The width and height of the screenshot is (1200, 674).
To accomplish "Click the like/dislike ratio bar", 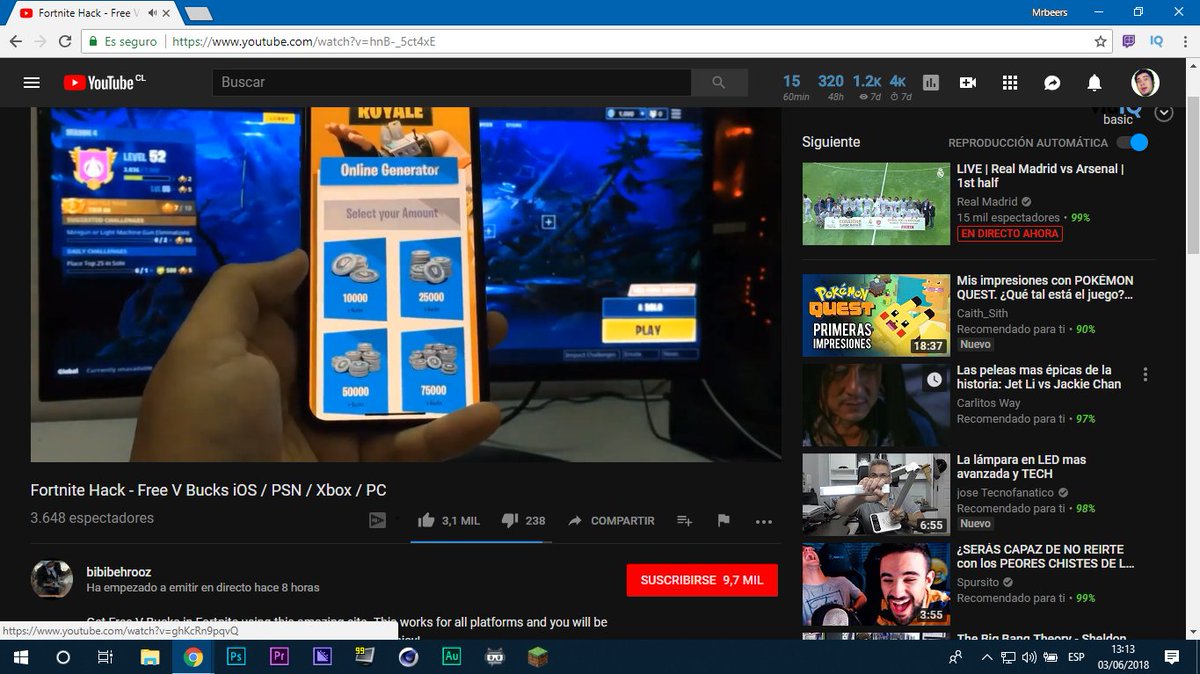I will (x=481, y=542).
